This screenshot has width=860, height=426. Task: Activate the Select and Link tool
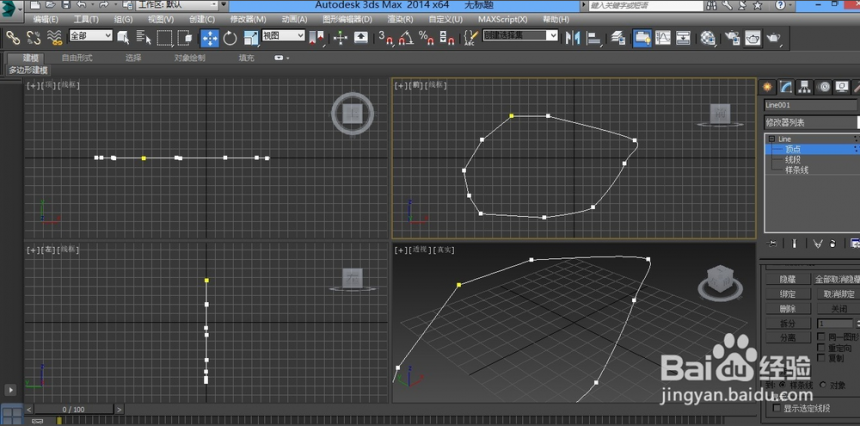coord(13,38)
